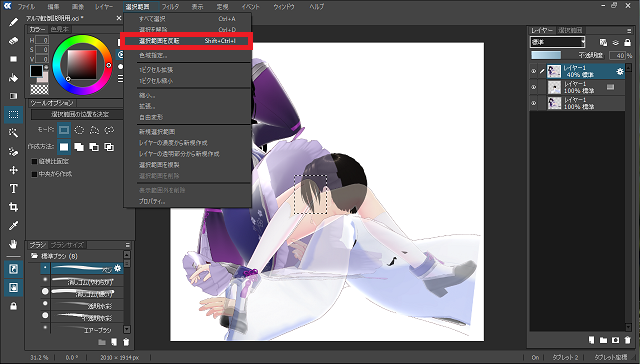
Task: Click the 選択範囲の位置を決定 button
Action: [76, 115]
